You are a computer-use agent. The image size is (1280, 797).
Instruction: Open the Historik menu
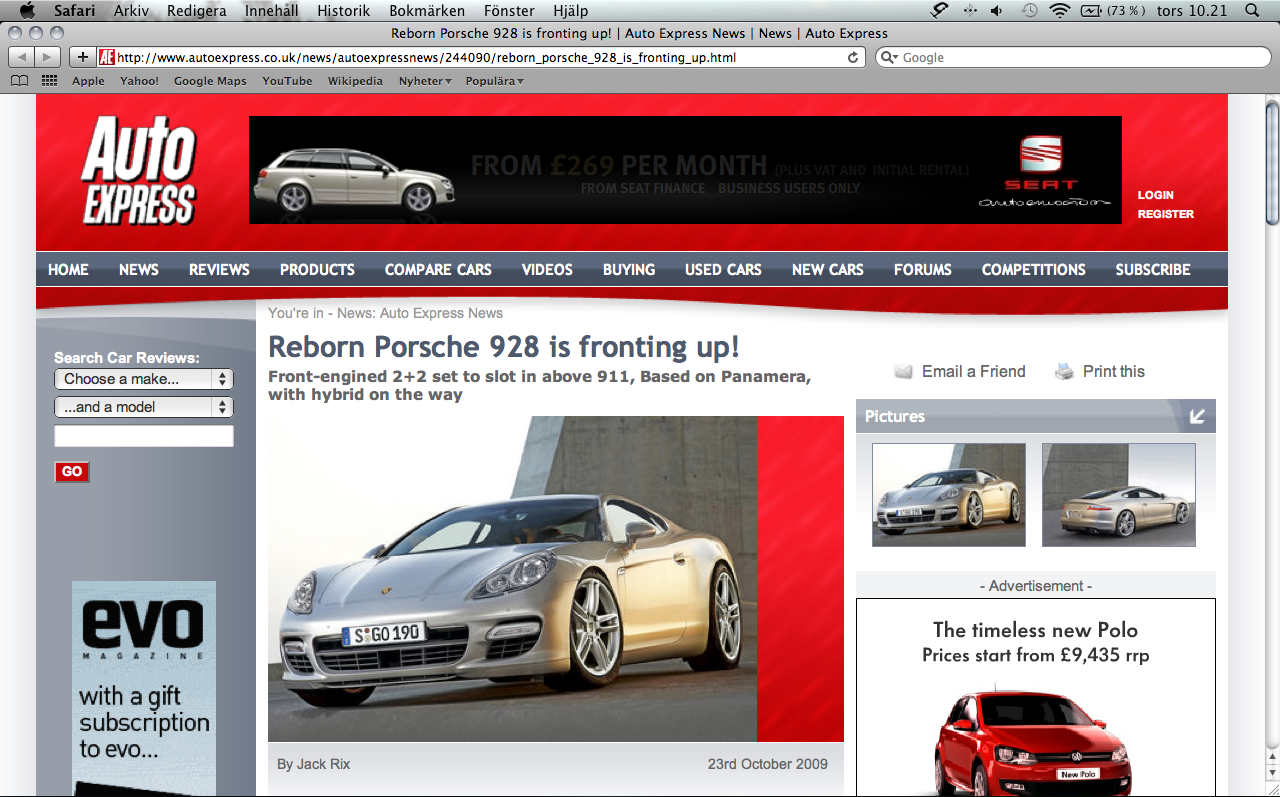(x=343, y=11)
